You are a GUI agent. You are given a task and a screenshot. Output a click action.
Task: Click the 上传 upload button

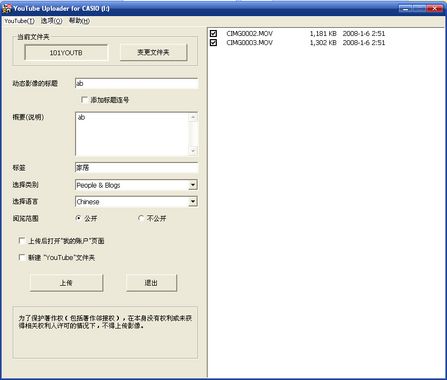pyautogui.click(x=66, y=283)
